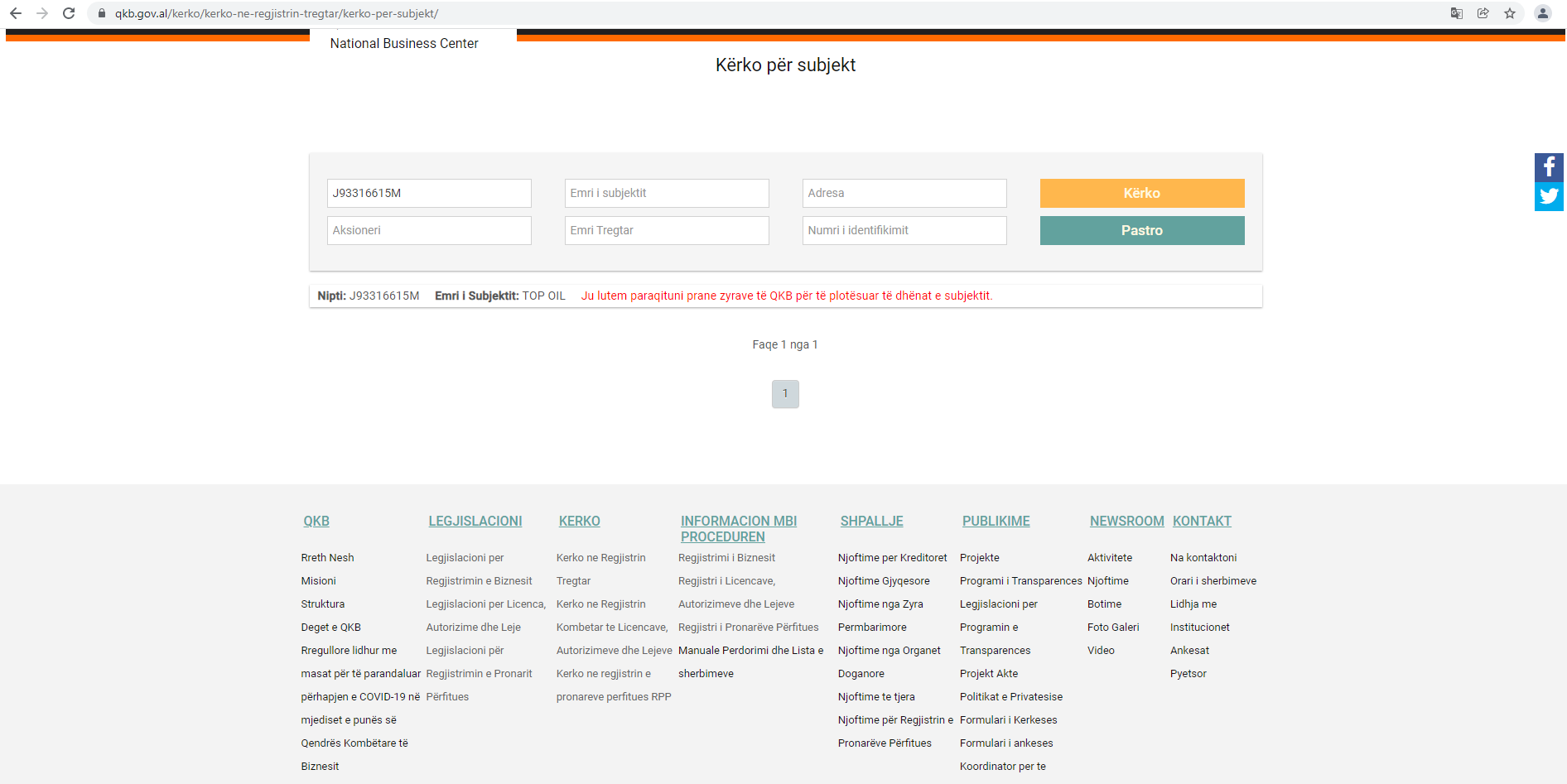Focus the Emri i subjektit input
Screen dimensions: 1567x784
click(667, 193)
